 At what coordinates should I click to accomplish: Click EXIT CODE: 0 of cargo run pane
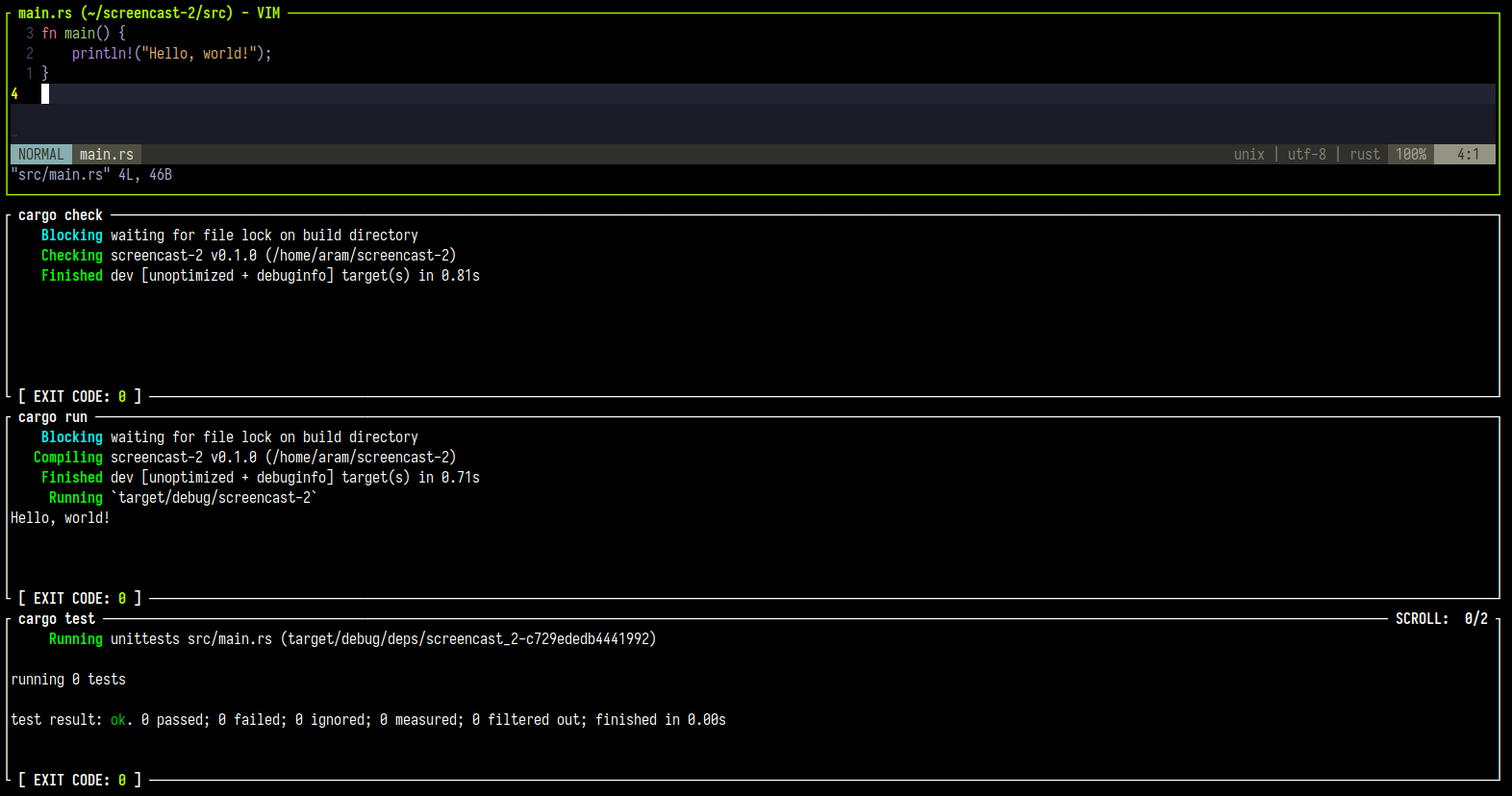(80, 599)
